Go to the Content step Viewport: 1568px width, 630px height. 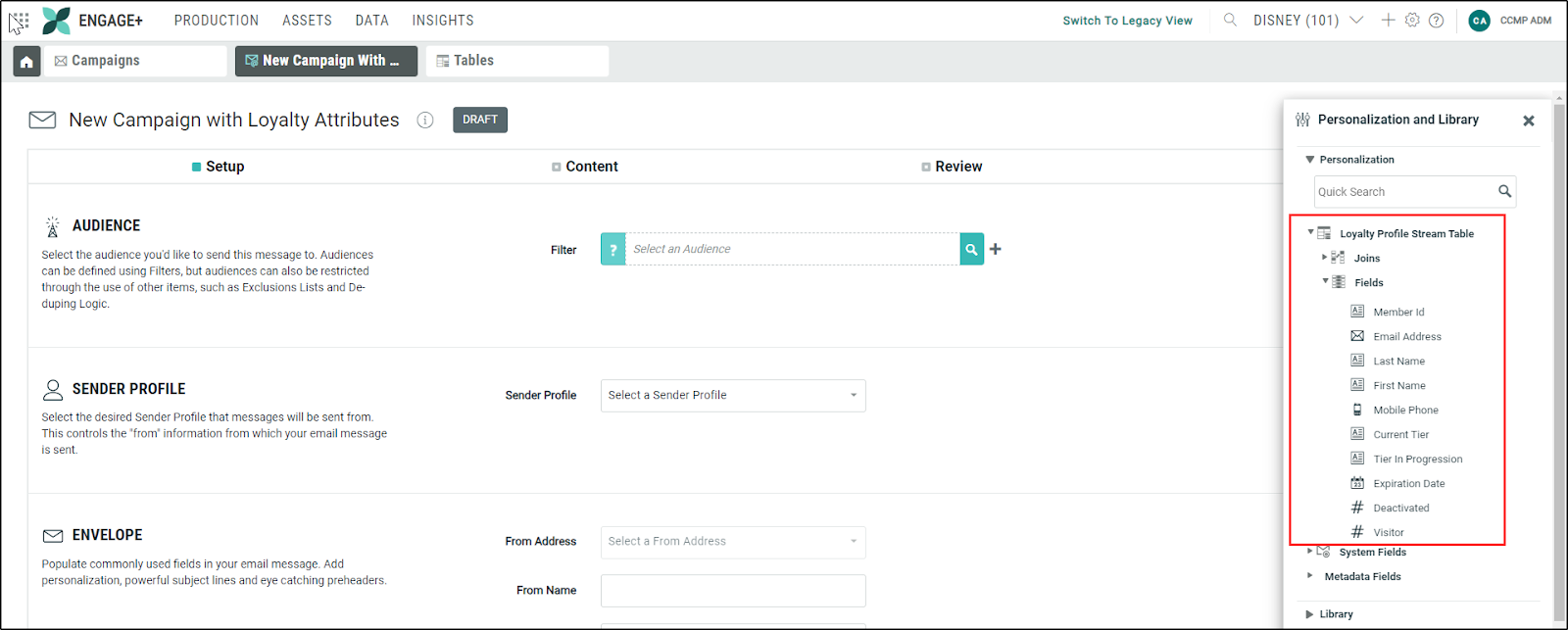click(x=591, y=167)
